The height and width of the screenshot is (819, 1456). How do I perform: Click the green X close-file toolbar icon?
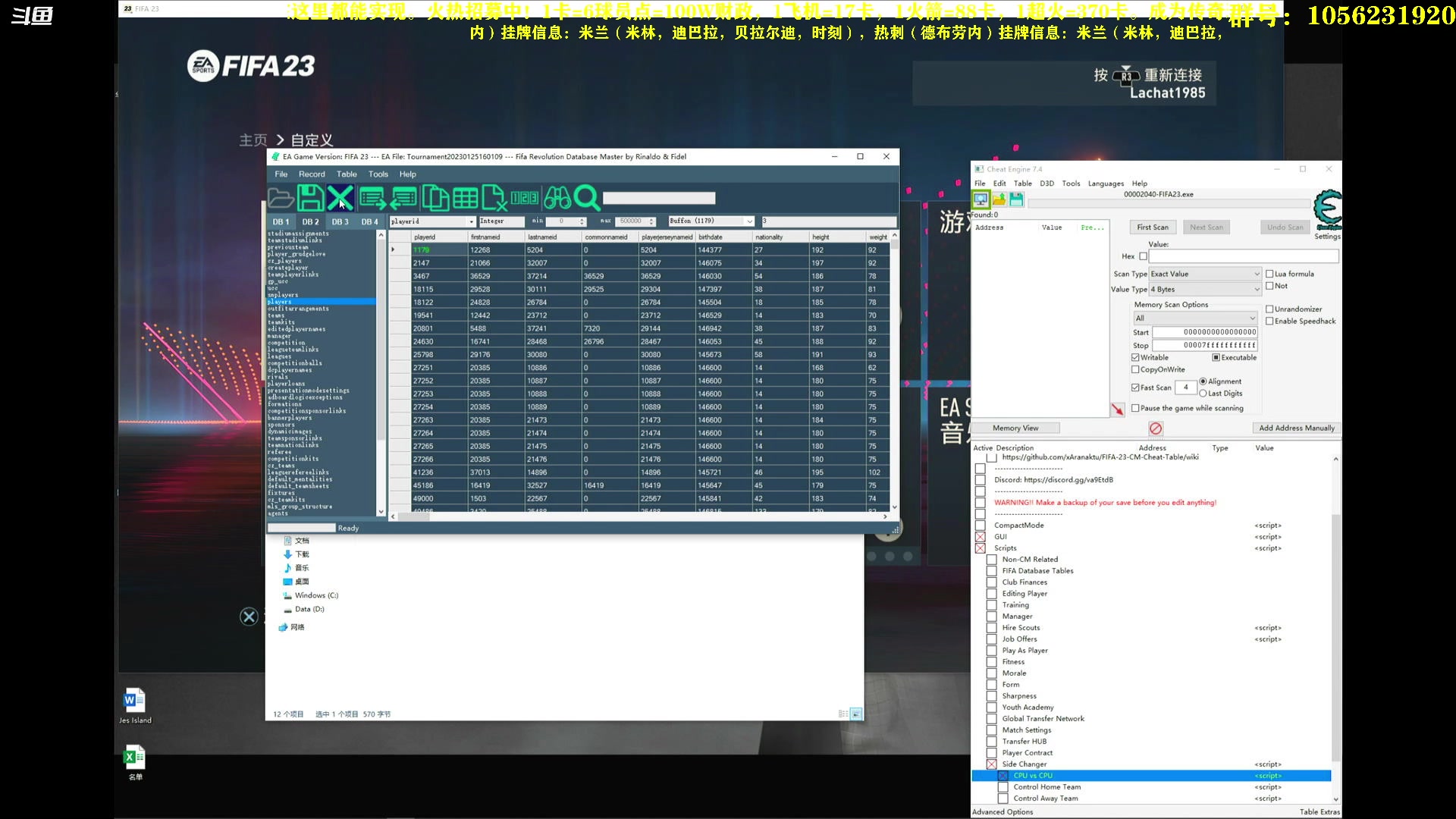[340, 199]
